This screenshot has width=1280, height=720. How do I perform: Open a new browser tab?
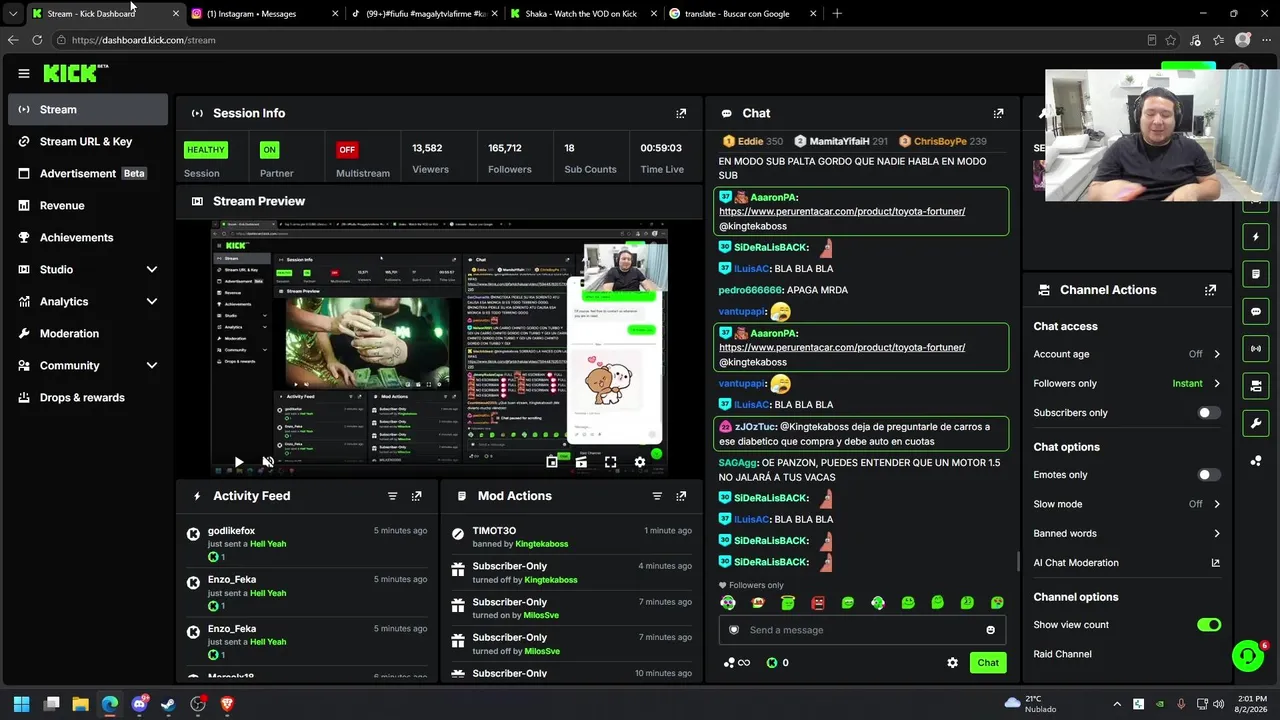click(x=837, y=14)
